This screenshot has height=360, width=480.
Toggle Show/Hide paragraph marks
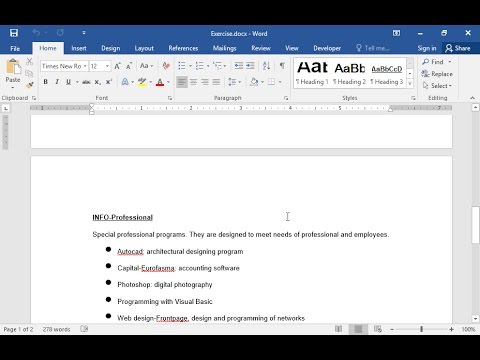point(282,66)
